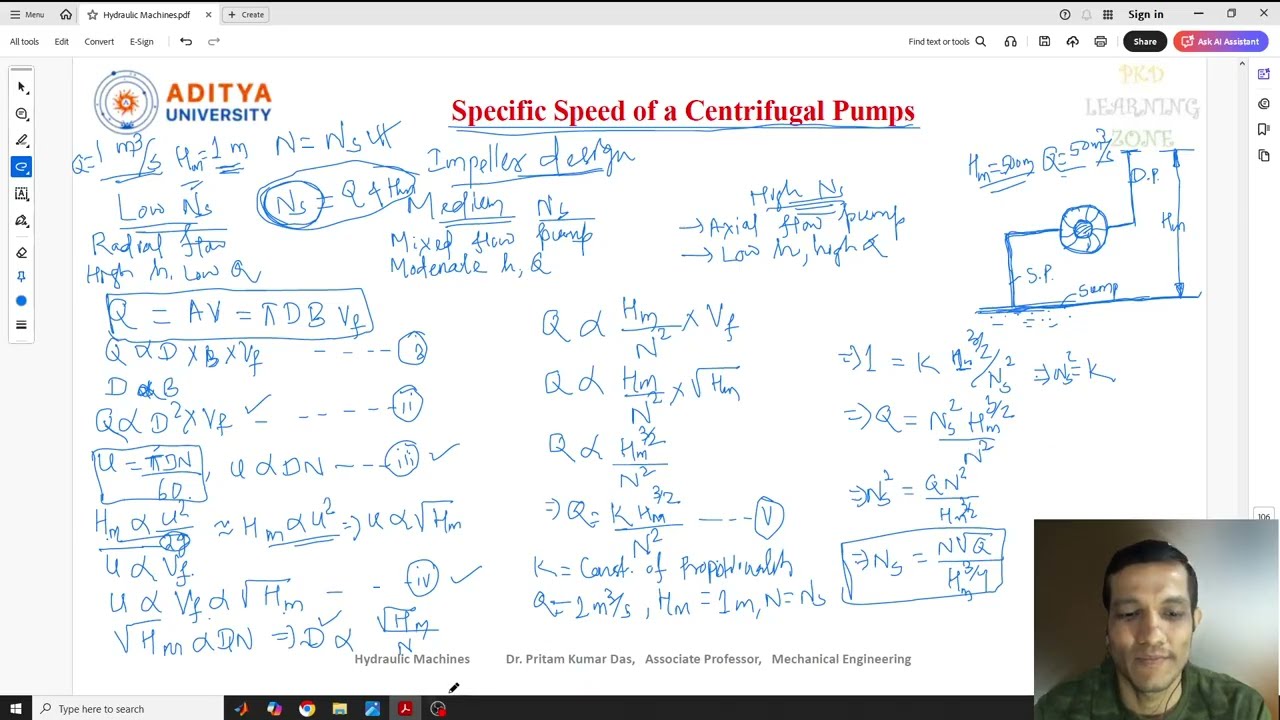Click the page number 106 indicator
The height and width of the screenshot is (720, 1280).
(x=1264, y=517)
